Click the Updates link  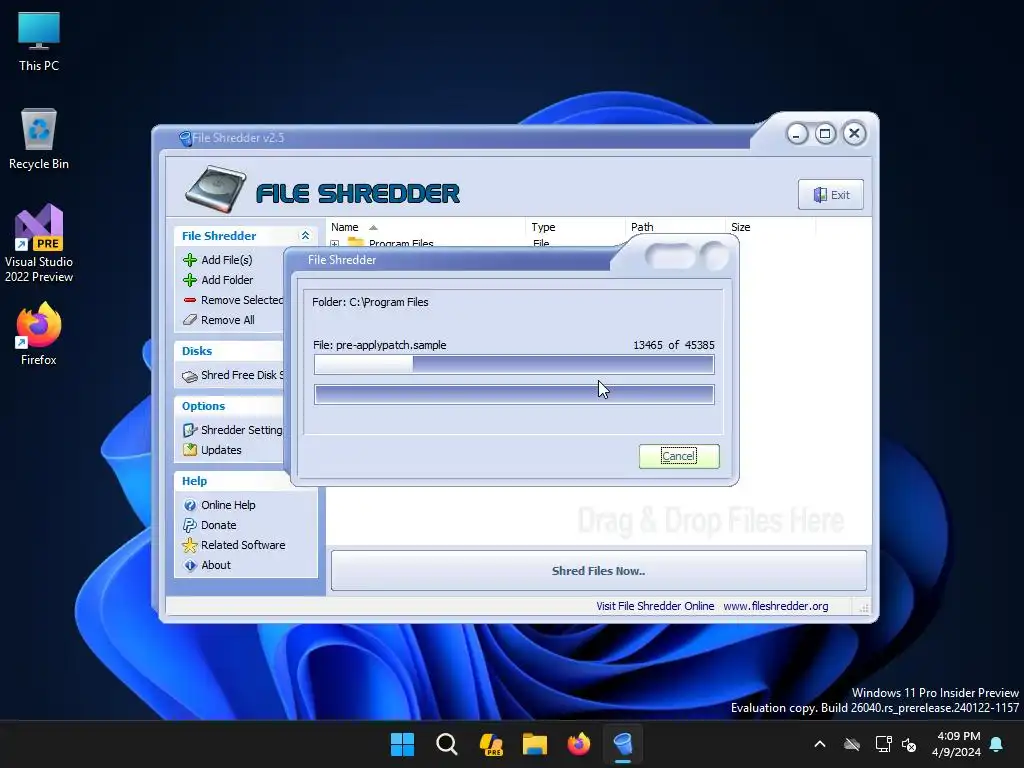click(221, 450)
